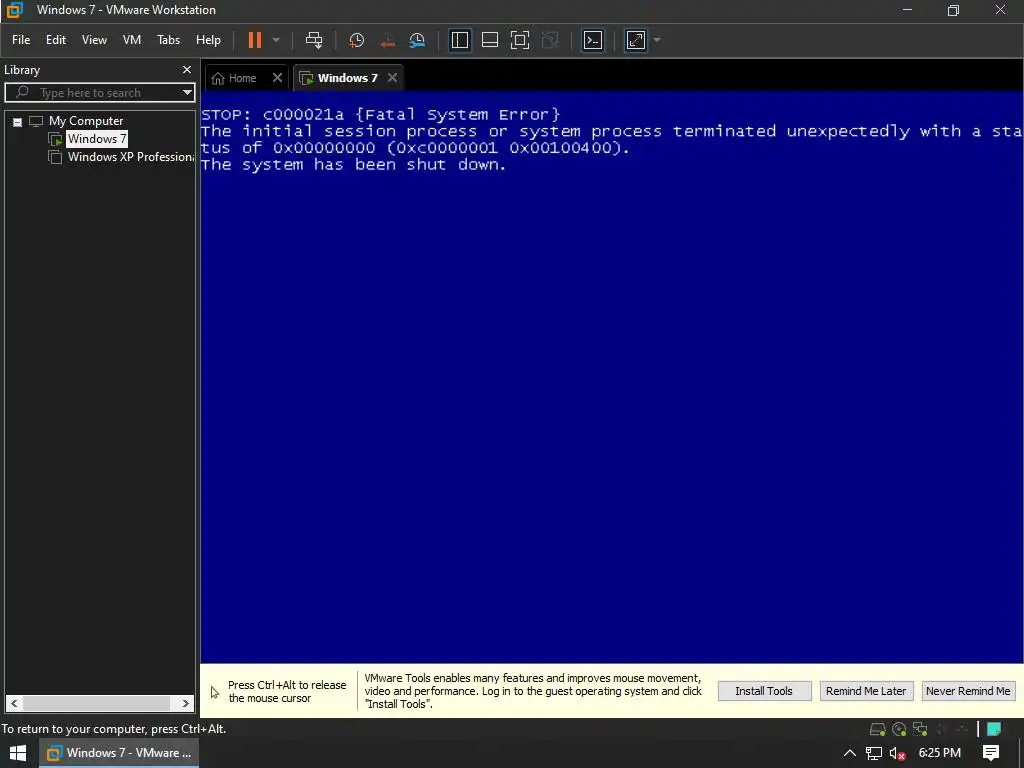Click the Library panel heading text
Viewport: 1024px width, 768px height.
click(22, 70)
